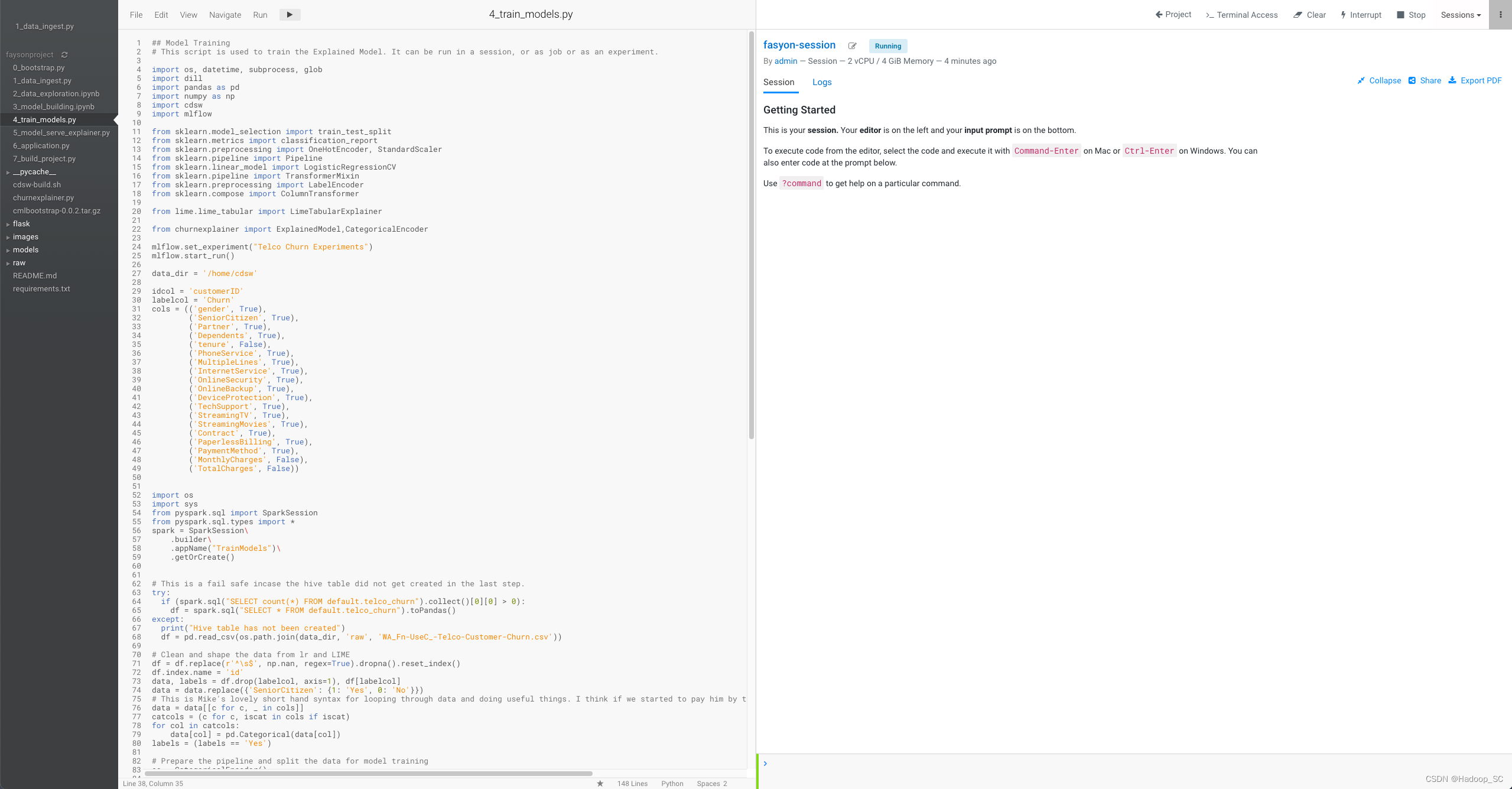Open the Navigate menu
1512x789 pixels.
(225, 15)
